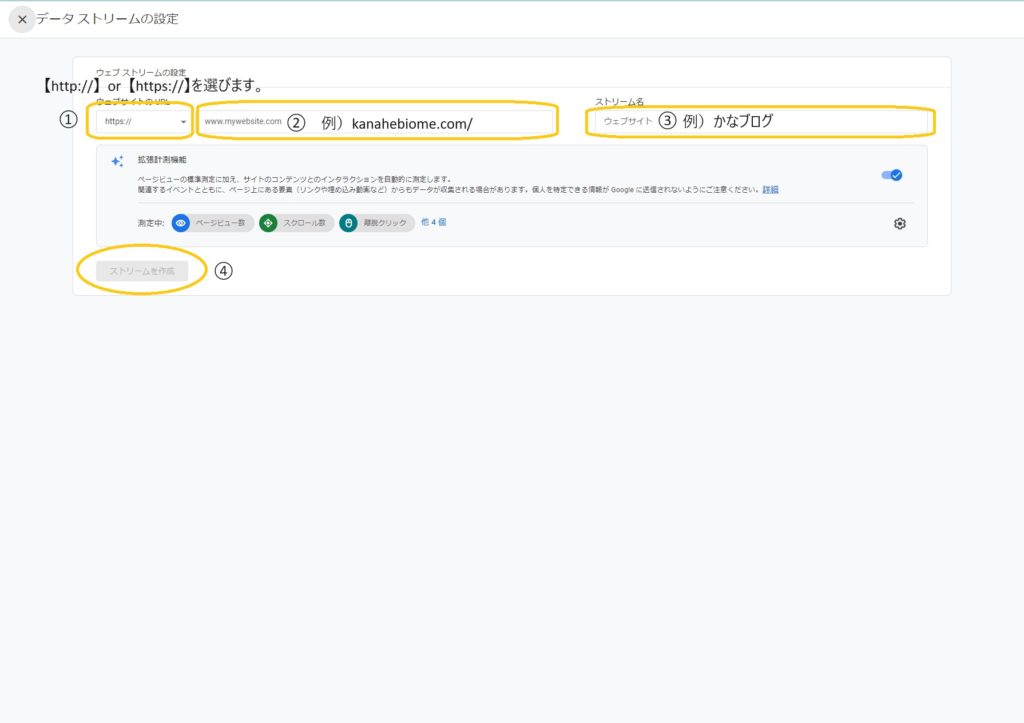Select the スクロール数 chip label

pyautogui.click(x=306, y=223)
